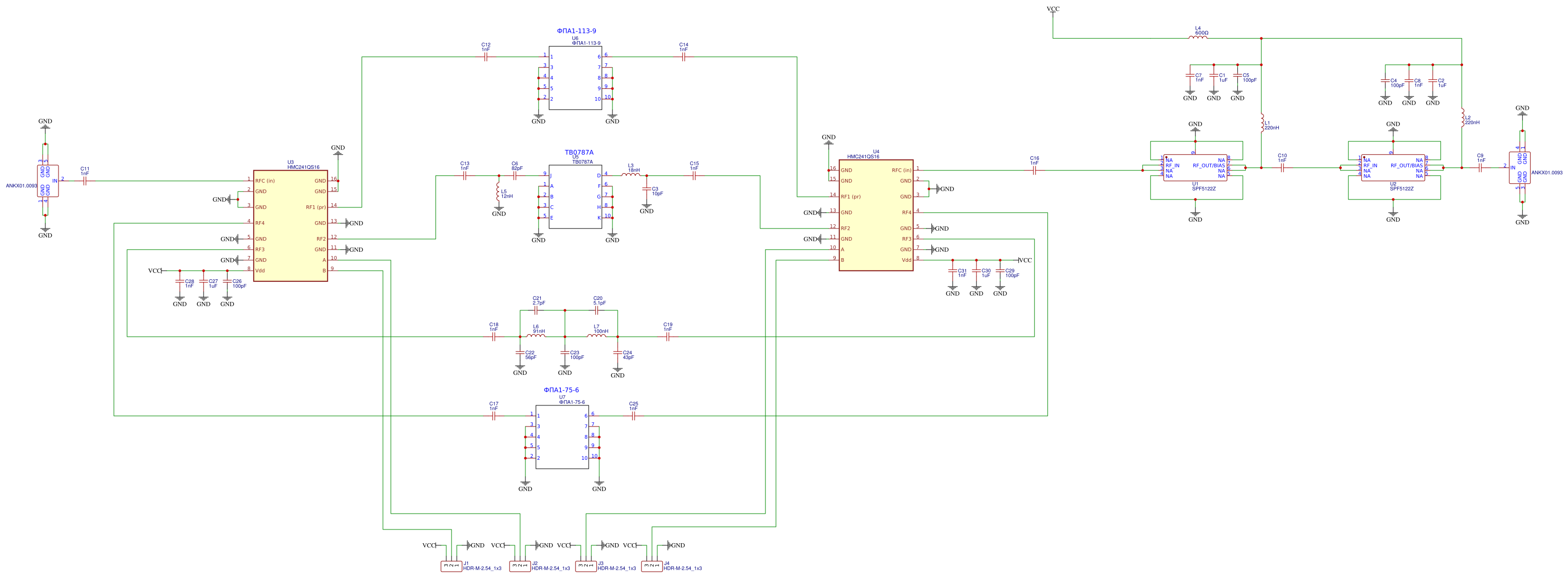
Task: Click the VCC power flag at top
Action: point(1053,9)
